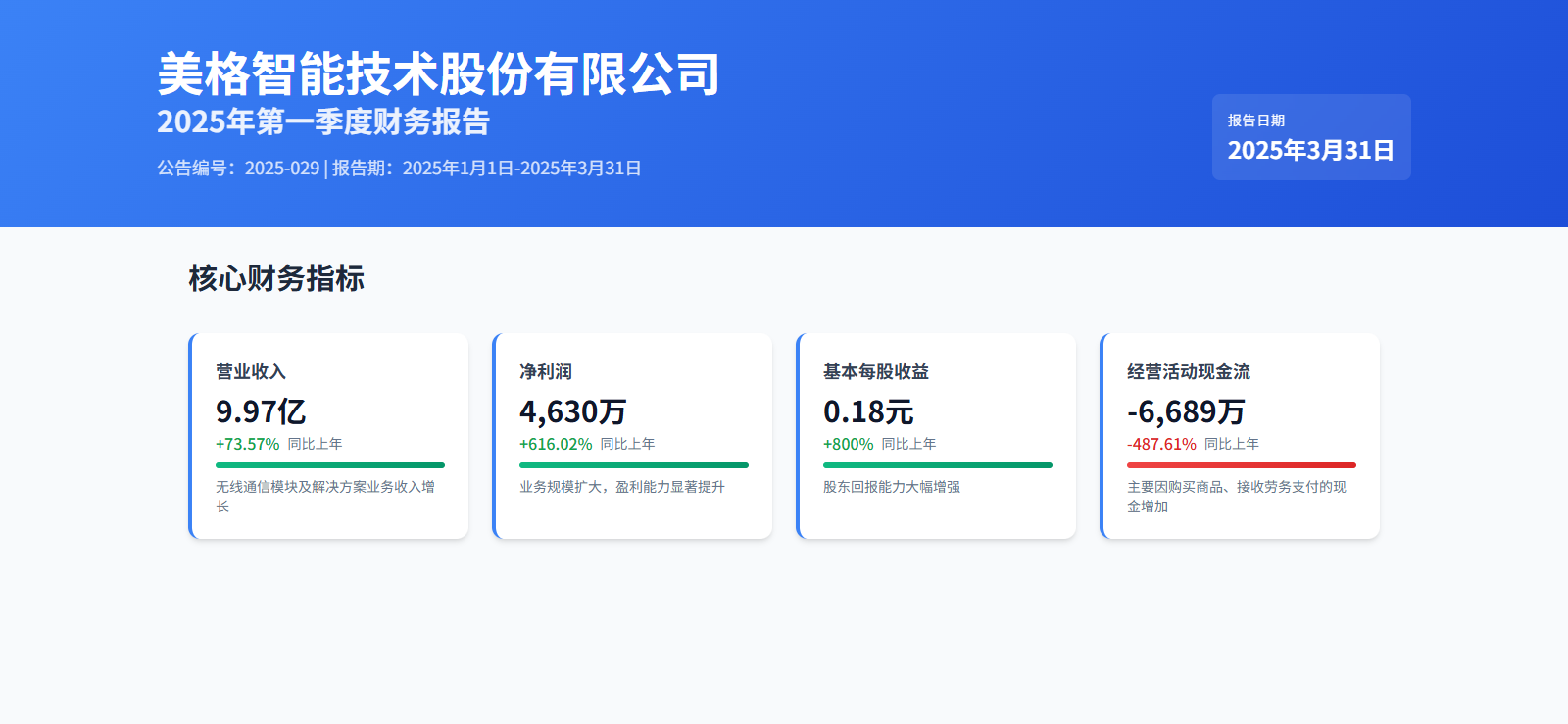Select the EPS value 0.18元
The width and height of the screenshot is (1568, 724).
[868, 411]
